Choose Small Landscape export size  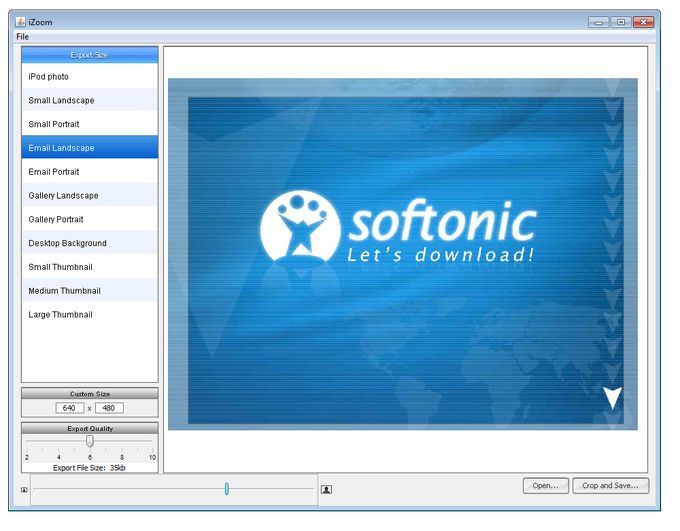(89, 101)
